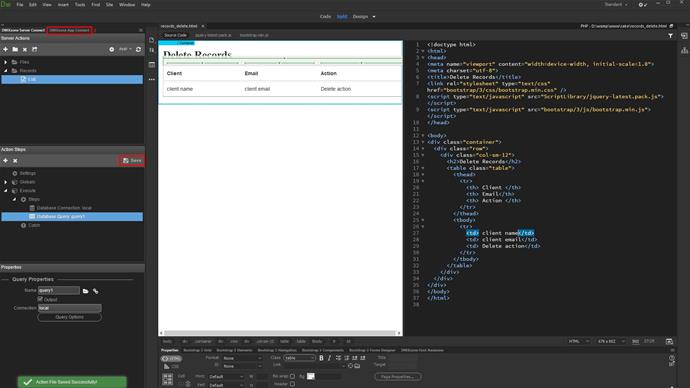Open the Format dropdown in Properties
This screenshot has height=388, width=690.
(x=242, y=358)
